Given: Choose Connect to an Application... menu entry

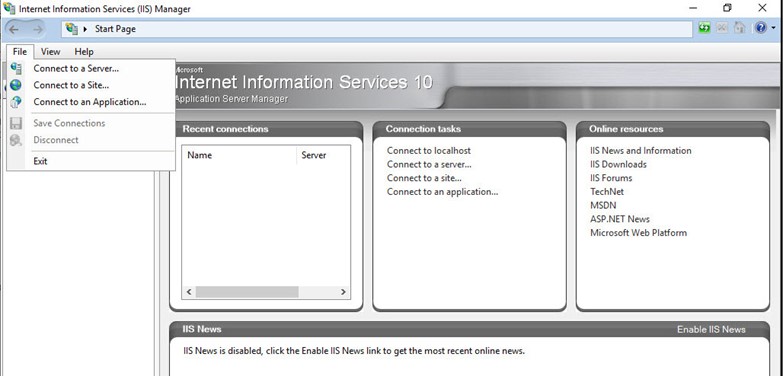Looking at the screenshot, I should tap(91, 102).
